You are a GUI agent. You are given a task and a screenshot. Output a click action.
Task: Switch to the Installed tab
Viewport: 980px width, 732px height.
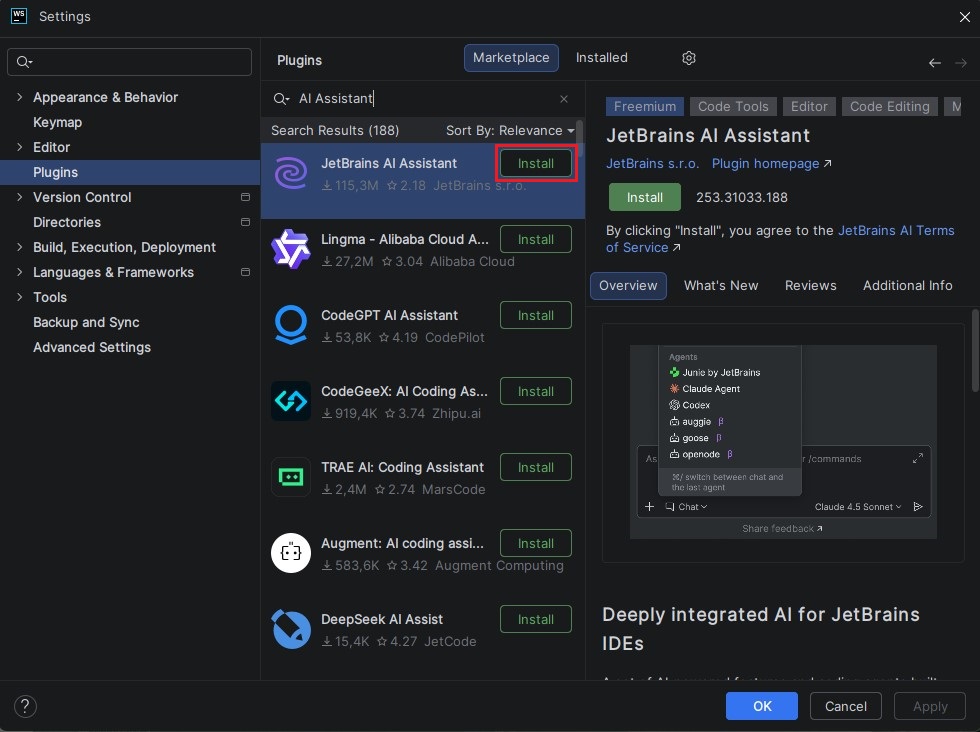pos(601,57)
